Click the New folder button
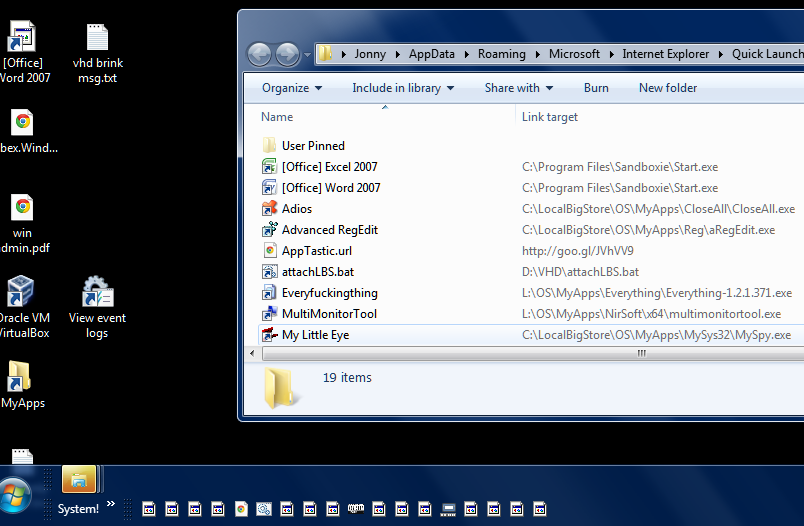804x526 pixels. pos(668,88)
